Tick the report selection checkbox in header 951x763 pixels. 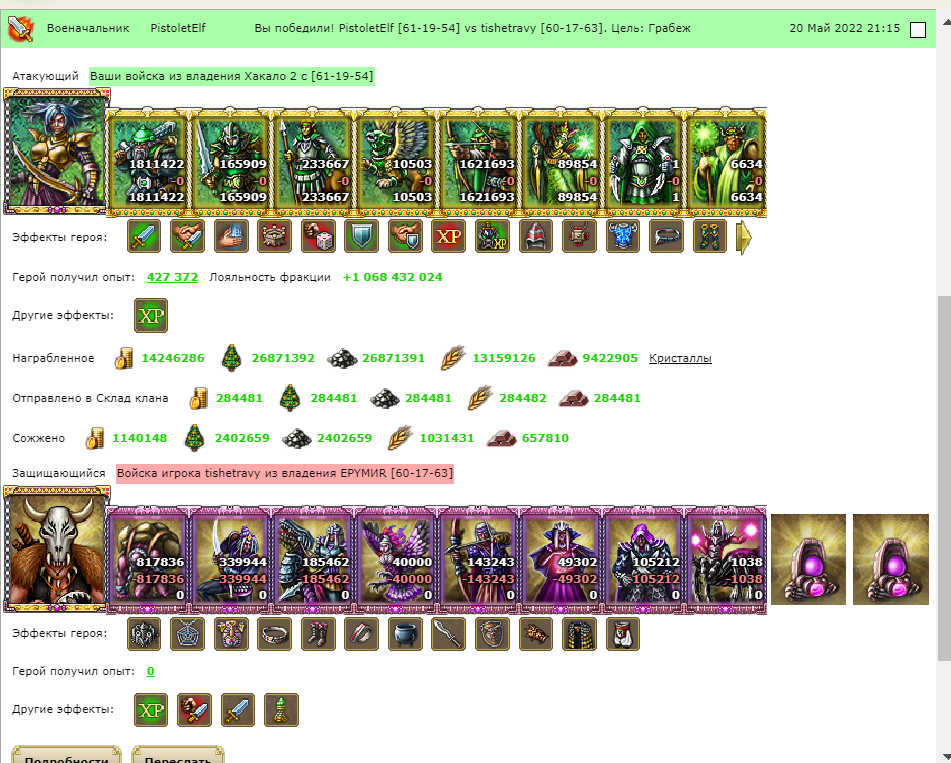pyautogui.click(x=918, y=30)
